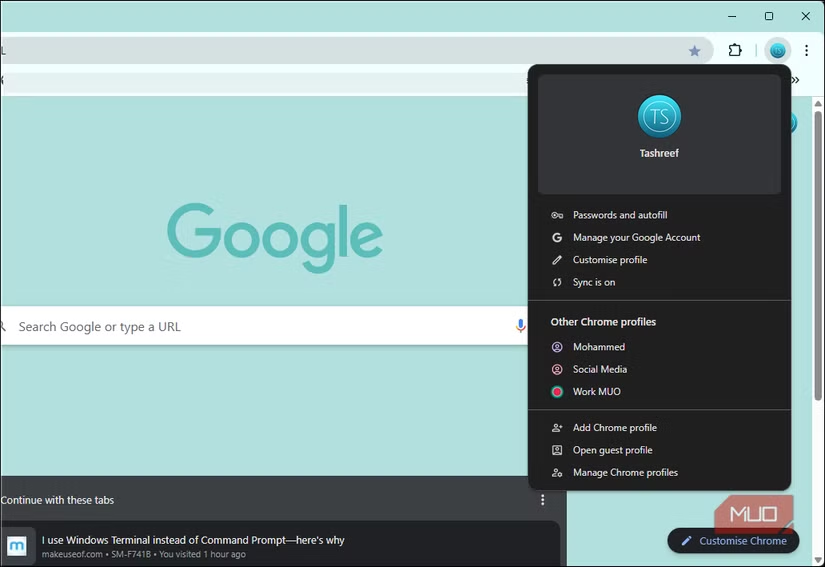Open Chrome three-dot menu

806,51
